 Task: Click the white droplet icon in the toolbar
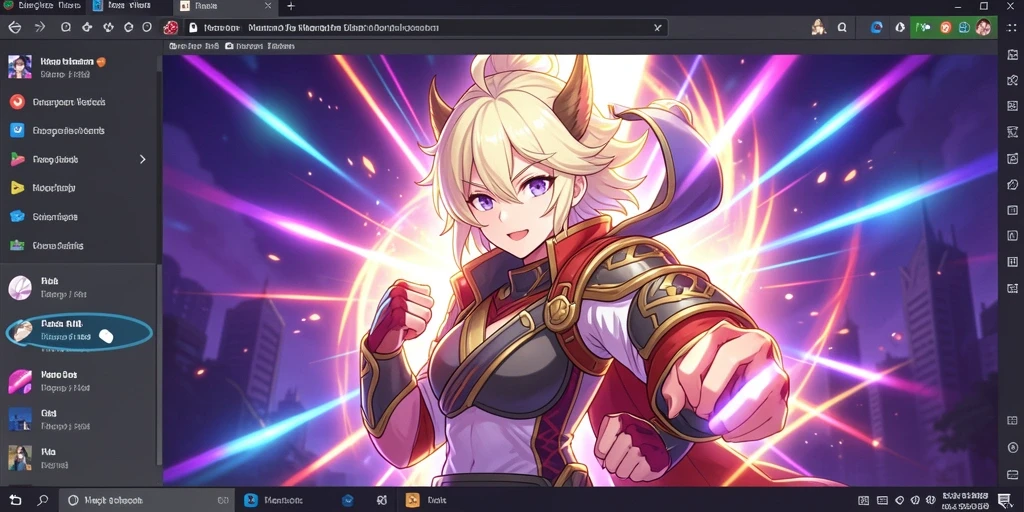point(900,27)
